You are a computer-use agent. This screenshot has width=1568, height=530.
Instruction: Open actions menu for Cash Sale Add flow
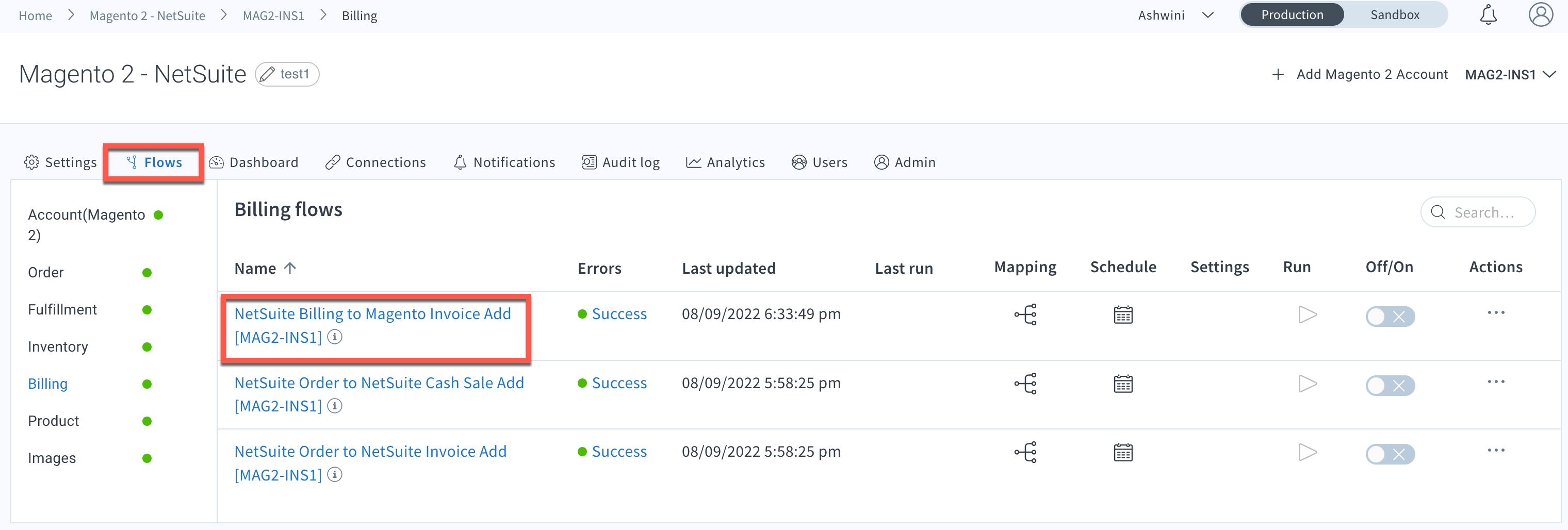(1496, 382)
